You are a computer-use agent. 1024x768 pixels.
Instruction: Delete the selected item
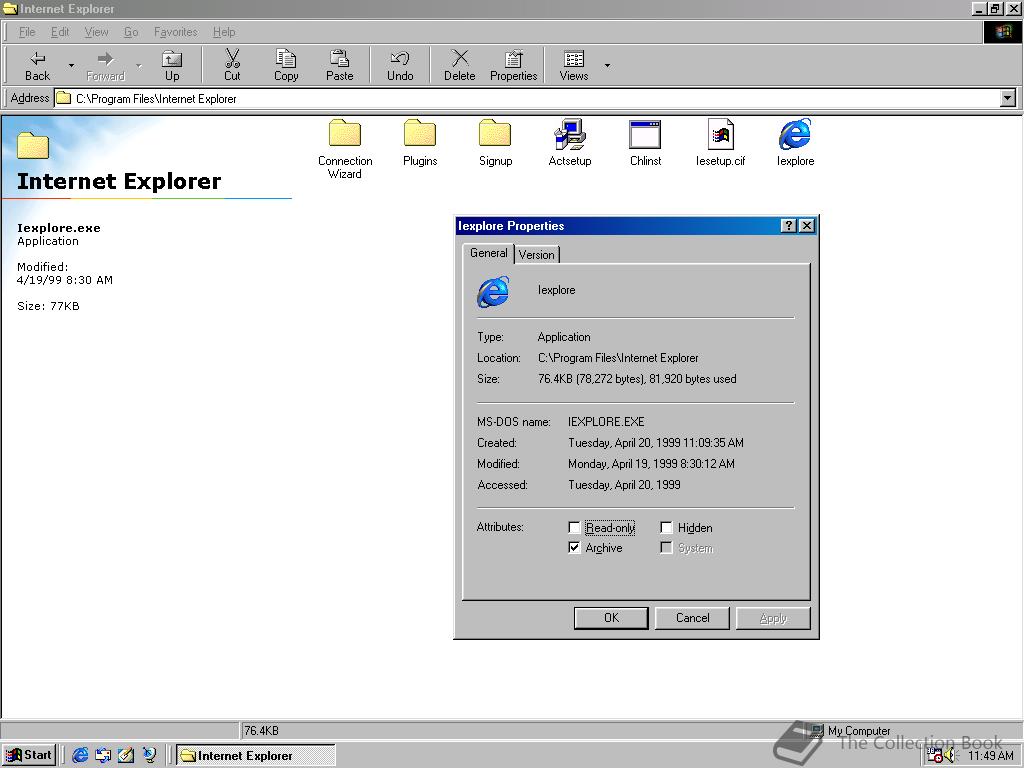coord(460,65)
